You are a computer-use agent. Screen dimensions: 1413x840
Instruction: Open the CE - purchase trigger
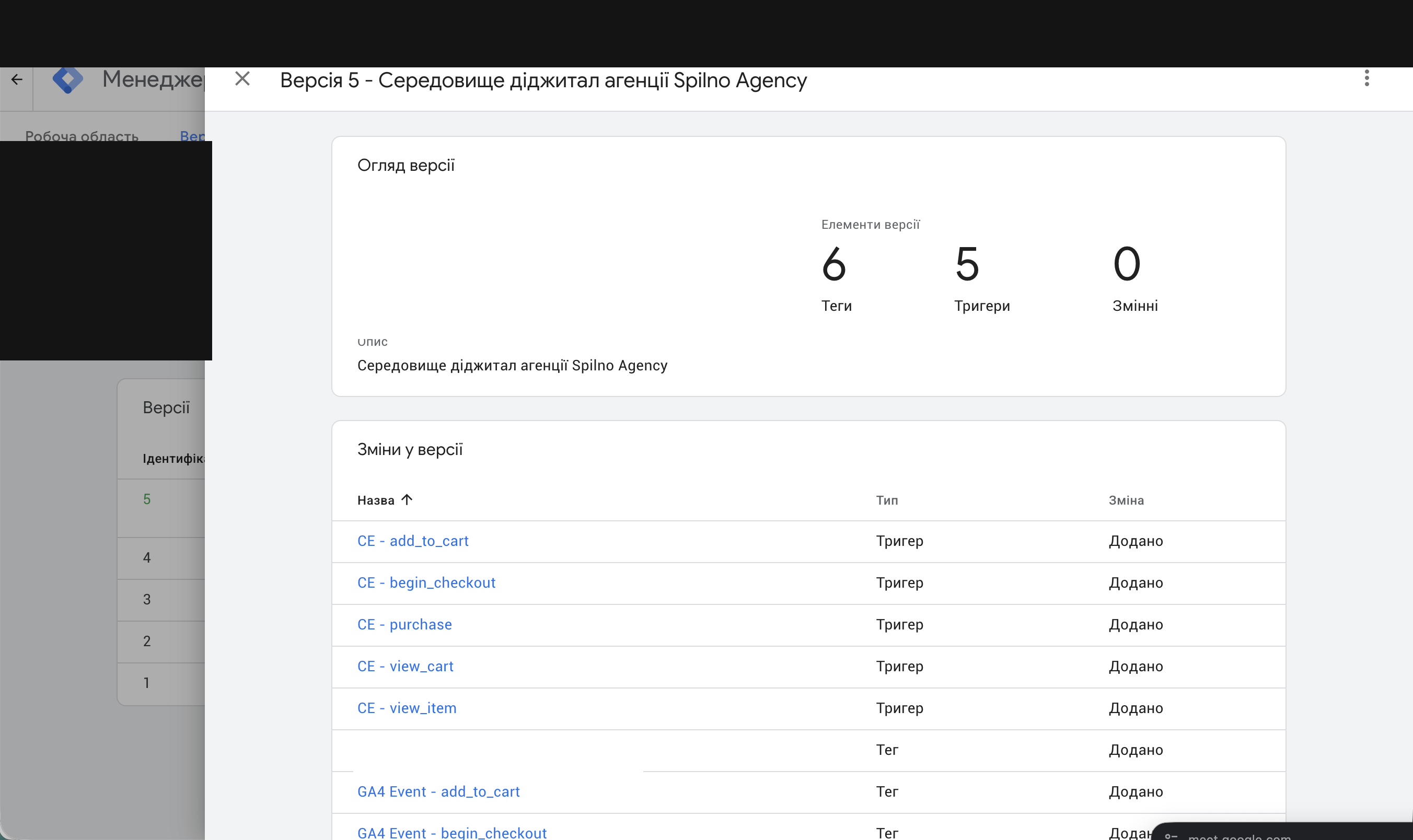pyautogui.click(x=405, y=625)
